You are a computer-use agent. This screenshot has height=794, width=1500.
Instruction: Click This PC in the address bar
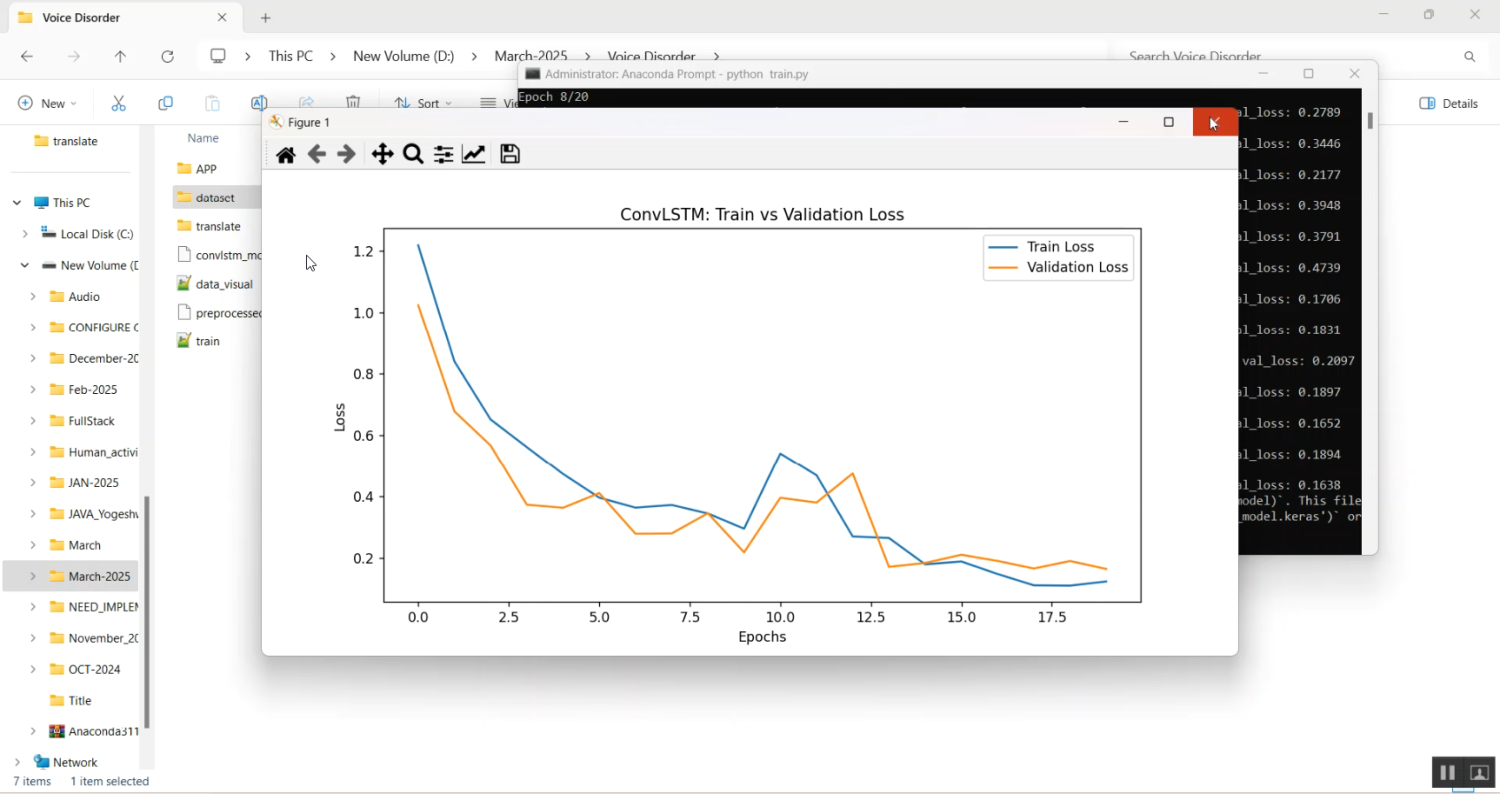(x=290, y=56)
